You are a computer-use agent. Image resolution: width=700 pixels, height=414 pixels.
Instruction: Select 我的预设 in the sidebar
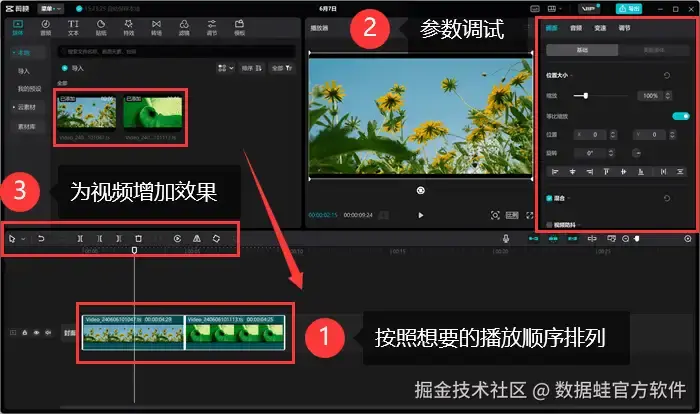pos(29,89)
